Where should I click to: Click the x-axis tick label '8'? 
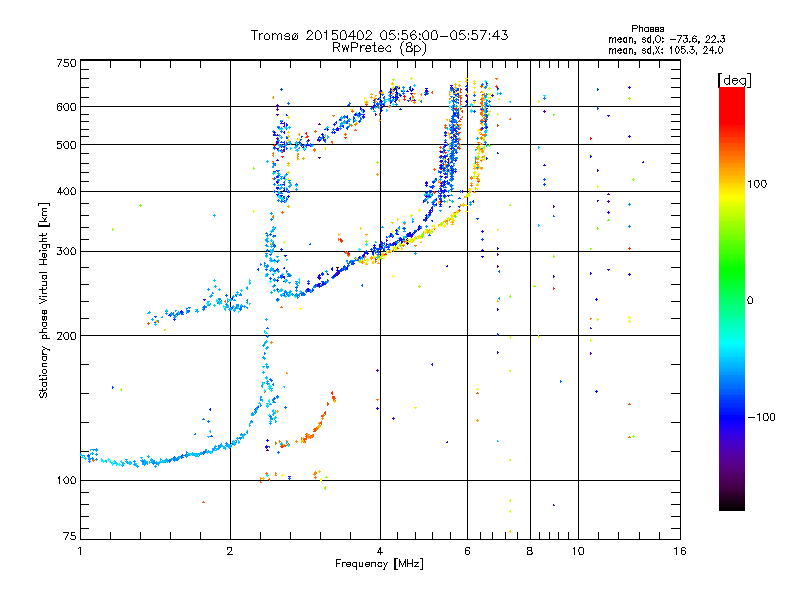tap(530, 551)
